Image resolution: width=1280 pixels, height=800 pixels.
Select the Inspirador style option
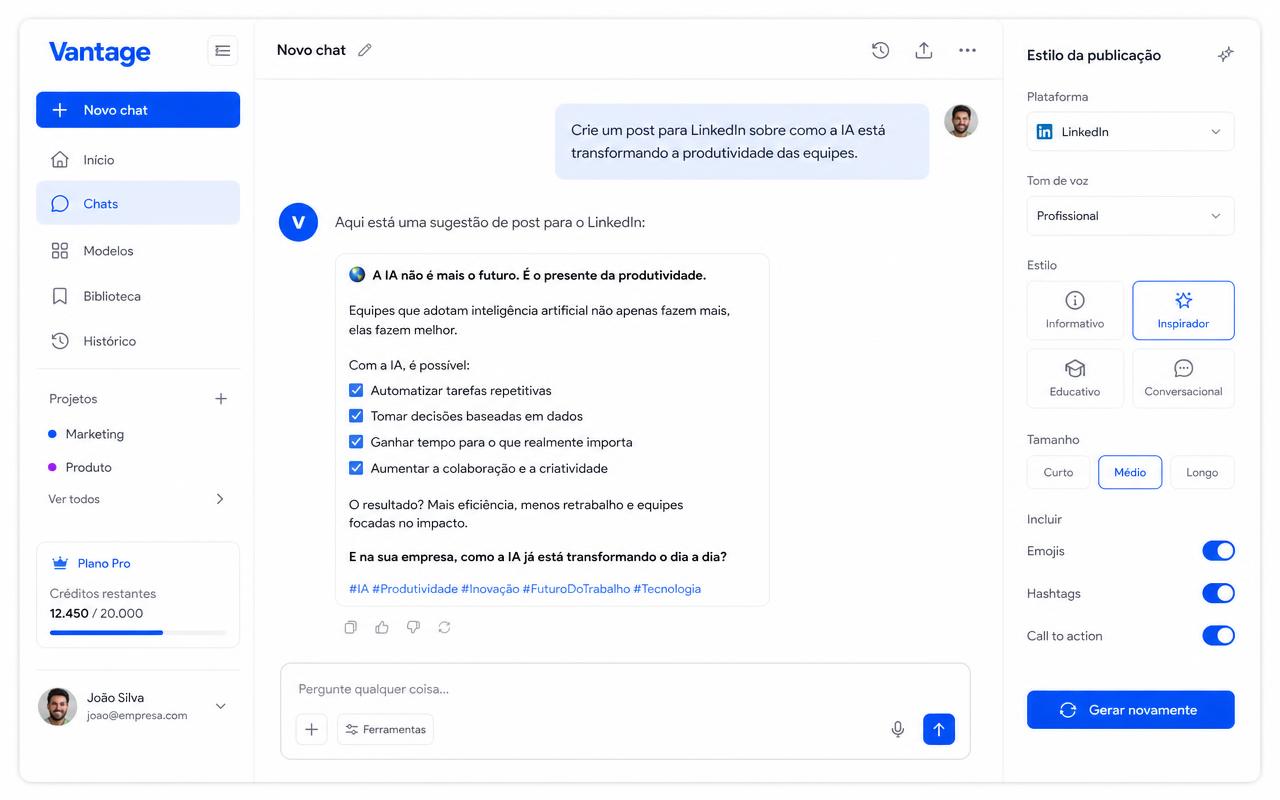click(x=1183, y=310)
